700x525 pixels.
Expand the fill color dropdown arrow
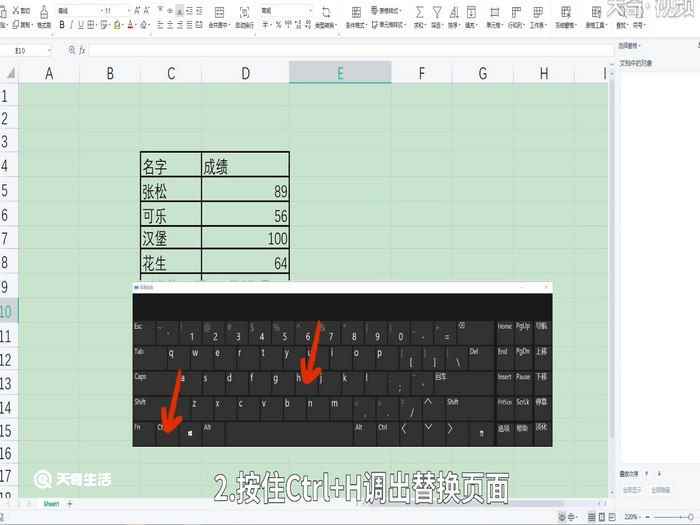pyautogui.click(x=123, y=25)
